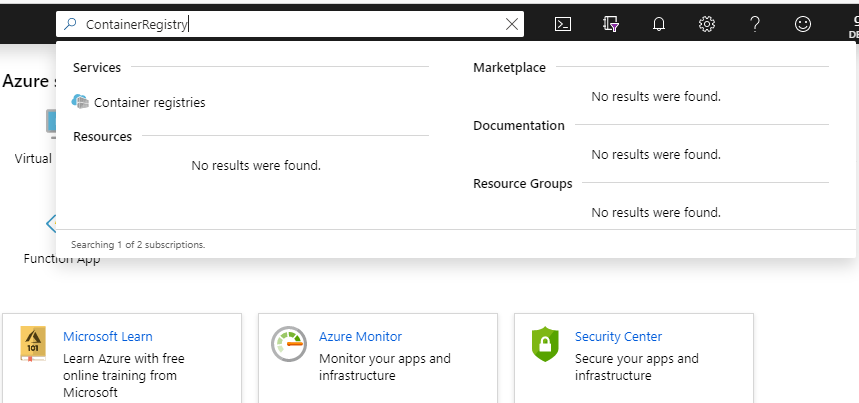Screen dimensions: 859x403
Task: Send feedback using the smiley icon
Action: click(x=803, y=25)
